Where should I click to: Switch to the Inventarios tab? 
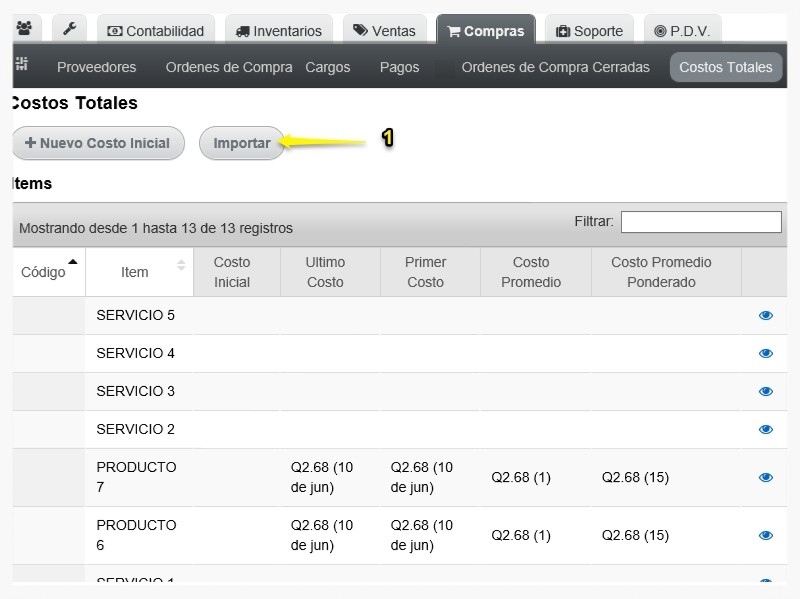(x=279, y=31)
